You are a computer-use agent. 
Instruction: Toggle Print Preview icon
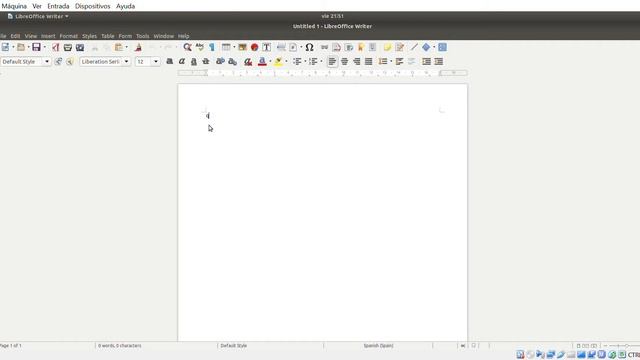coord(80,47)
